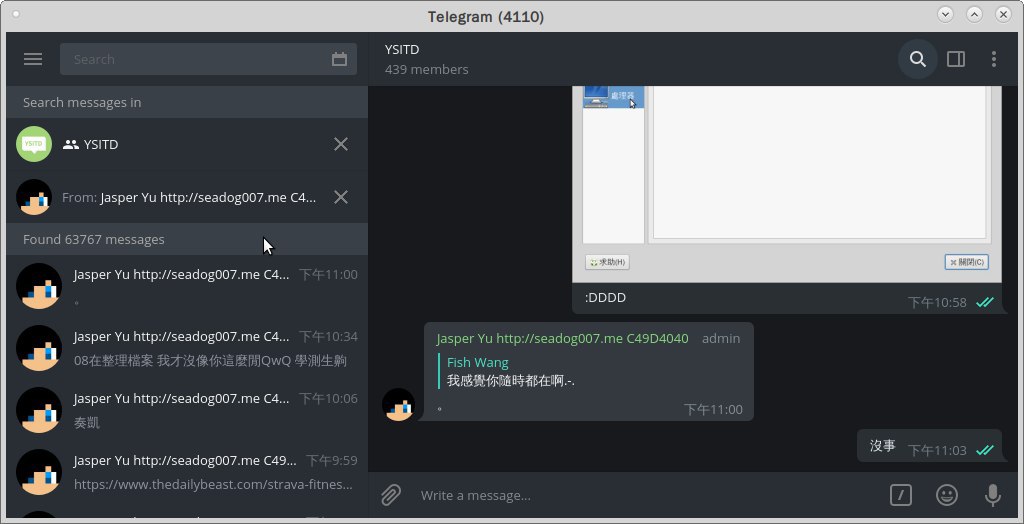Image resolution: width=1024 pixels, height=524 pixels.
Task: Open the emoji picker
Action: 947,495
